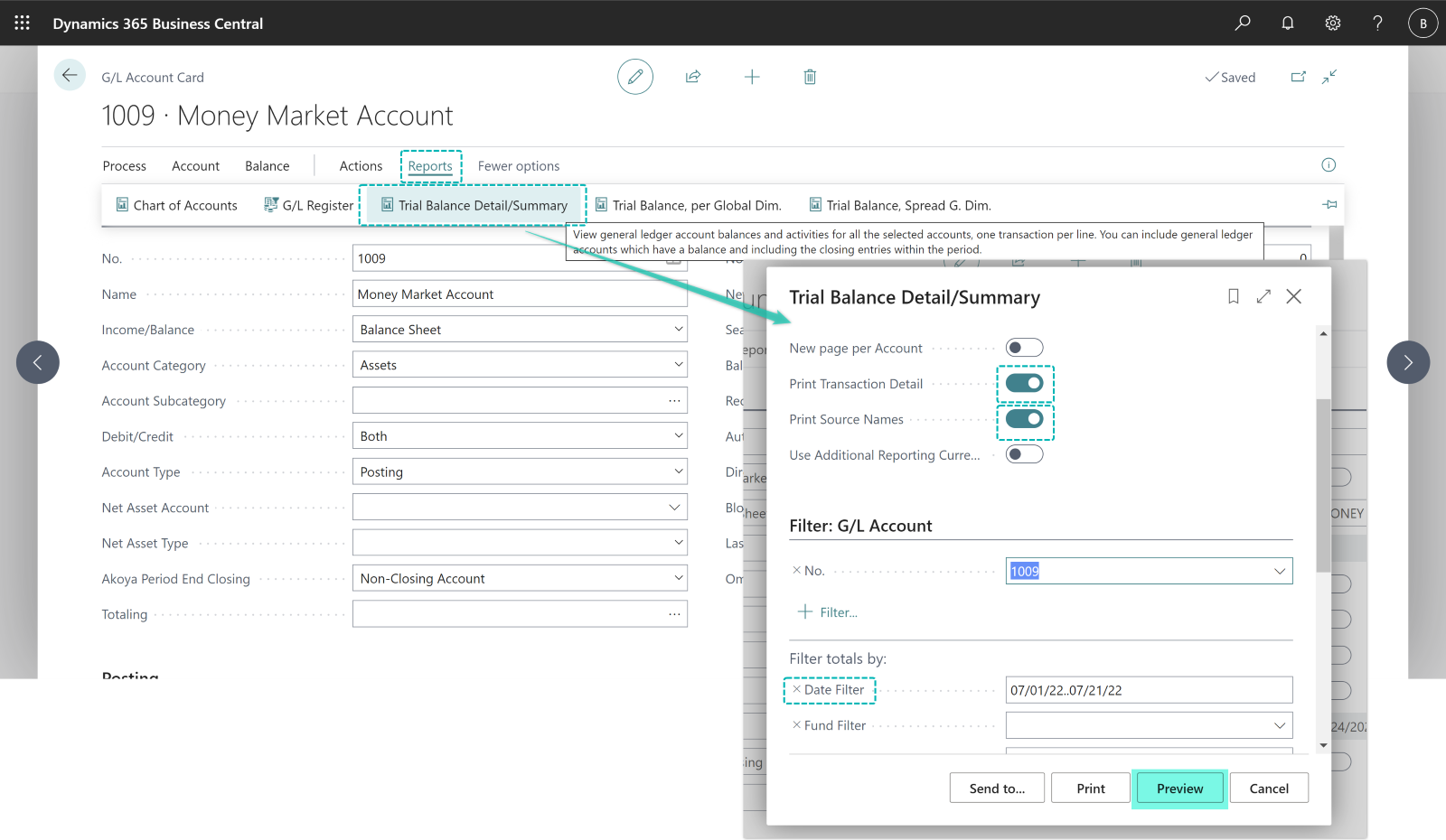Open the Actions menu
Viewport: 1446px width, 840px height.
(x=361, y=166)
